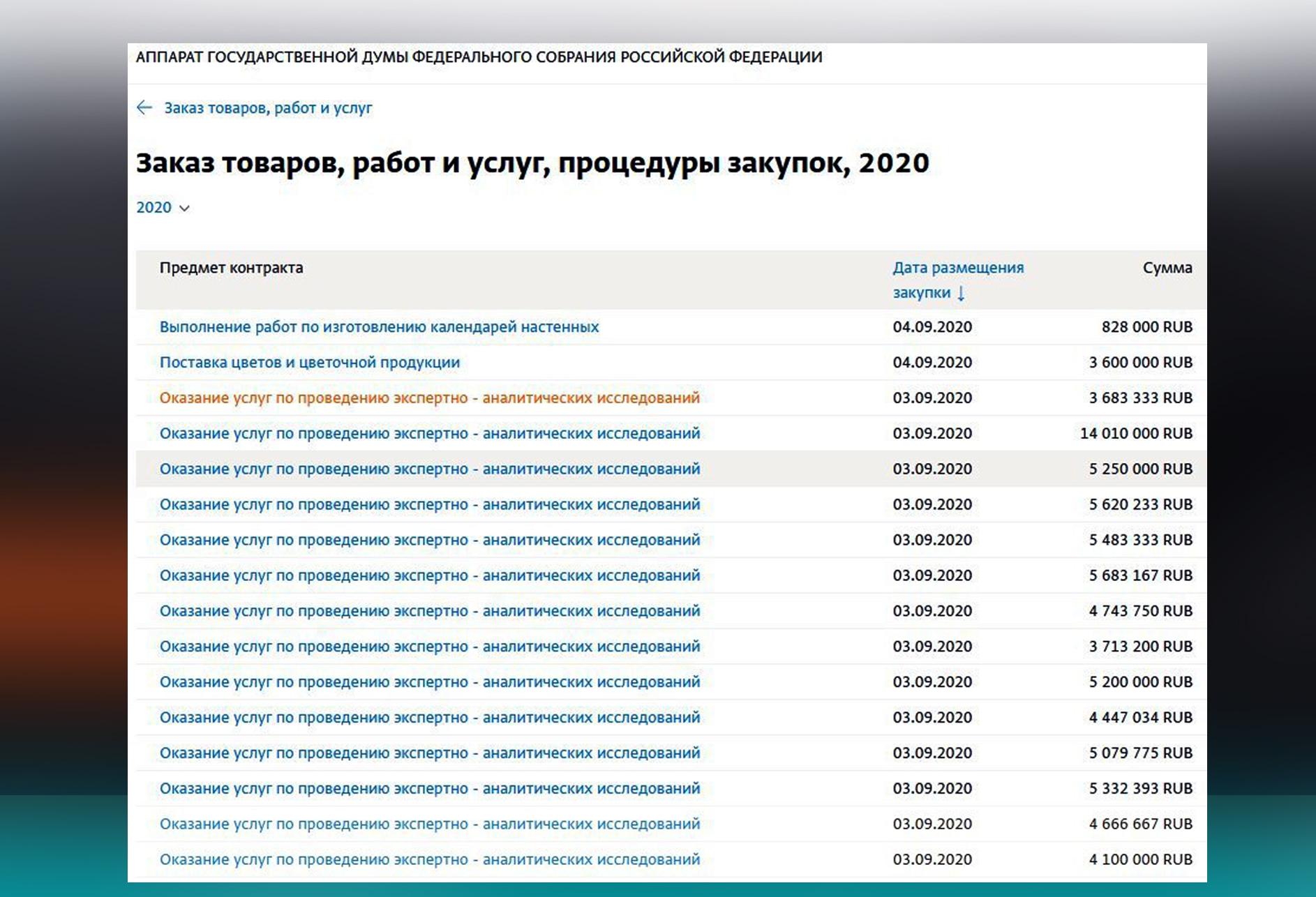Open the Заказ товаров, работ и услуг link
1316x897 pixels.
pos(268,108)
